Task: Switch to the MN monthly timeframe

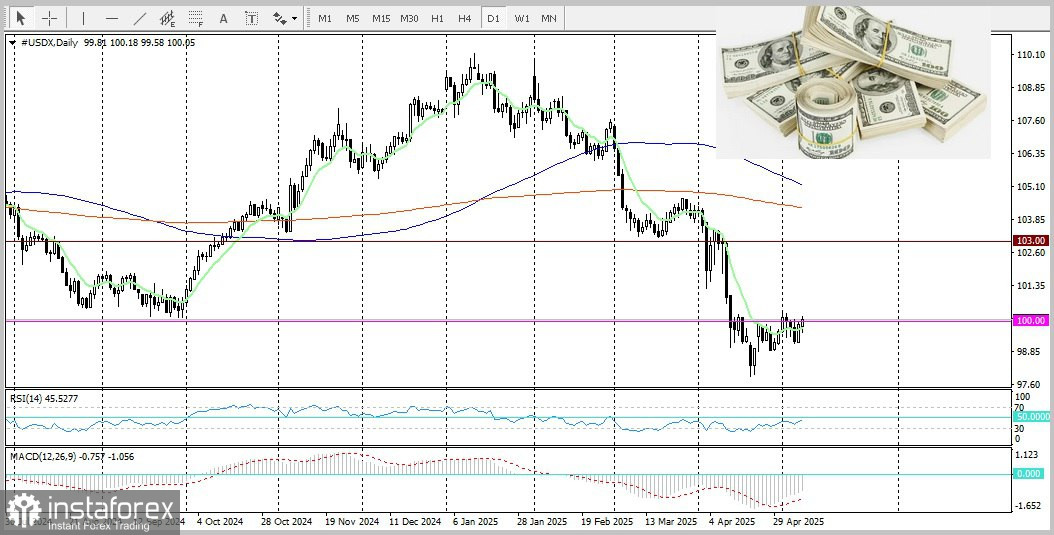Action: click(x=549, y=18)
